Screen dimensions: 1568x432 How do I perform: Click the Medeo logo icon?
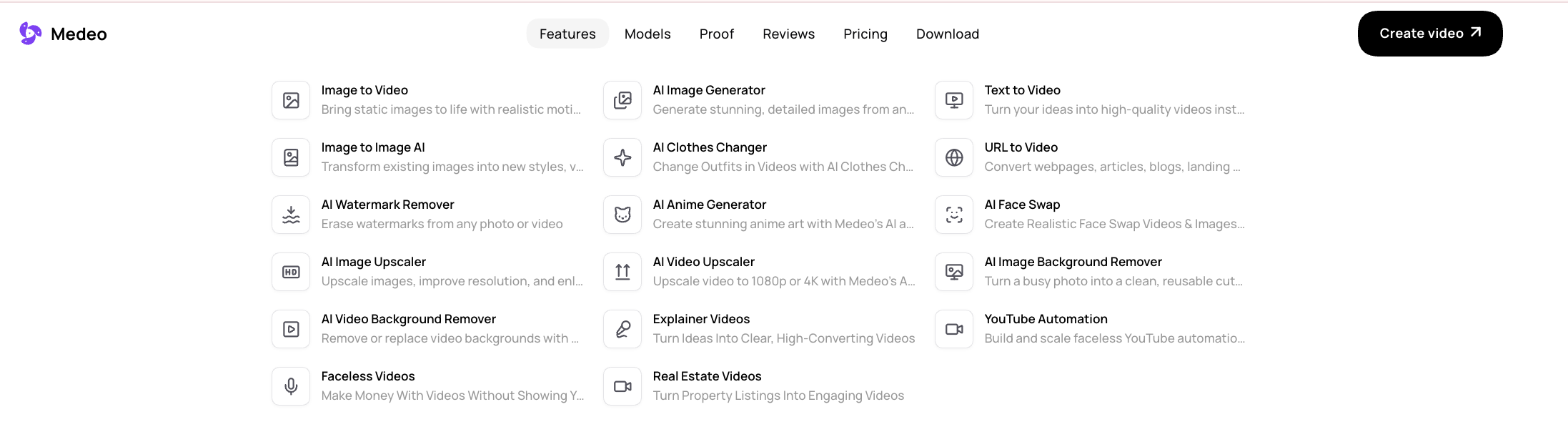tap(31, 34)
